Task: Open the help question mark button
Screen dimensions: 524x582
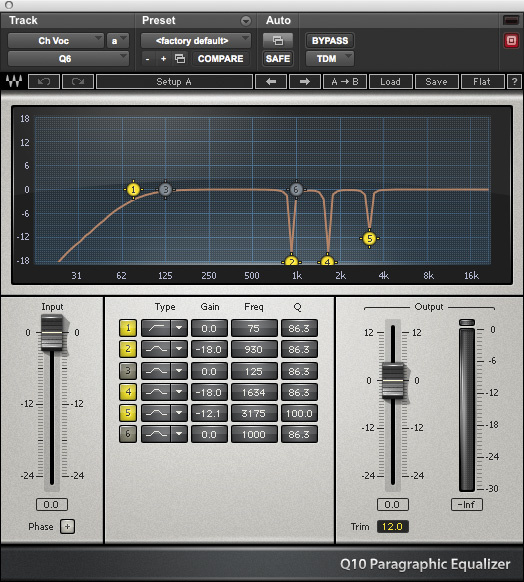Action: click(514, 82)
